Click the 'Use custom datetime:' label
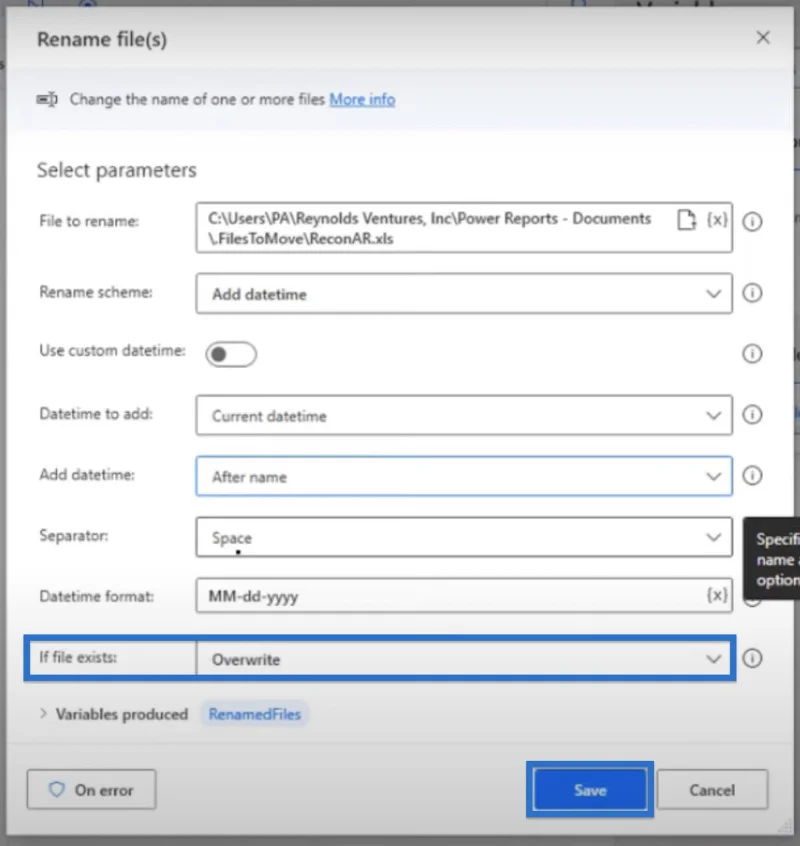Viewport: 800px width, 846px height. click(x=112, y=350)
